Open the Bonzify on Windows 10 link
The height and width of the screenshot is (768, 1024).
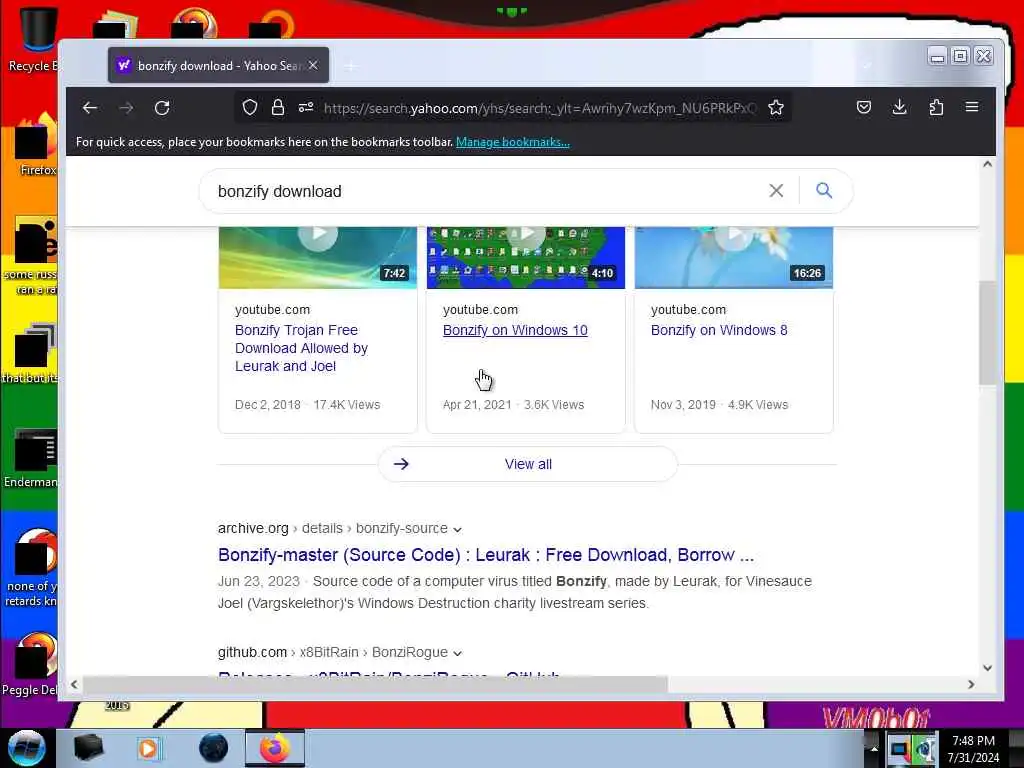(515, 330)
